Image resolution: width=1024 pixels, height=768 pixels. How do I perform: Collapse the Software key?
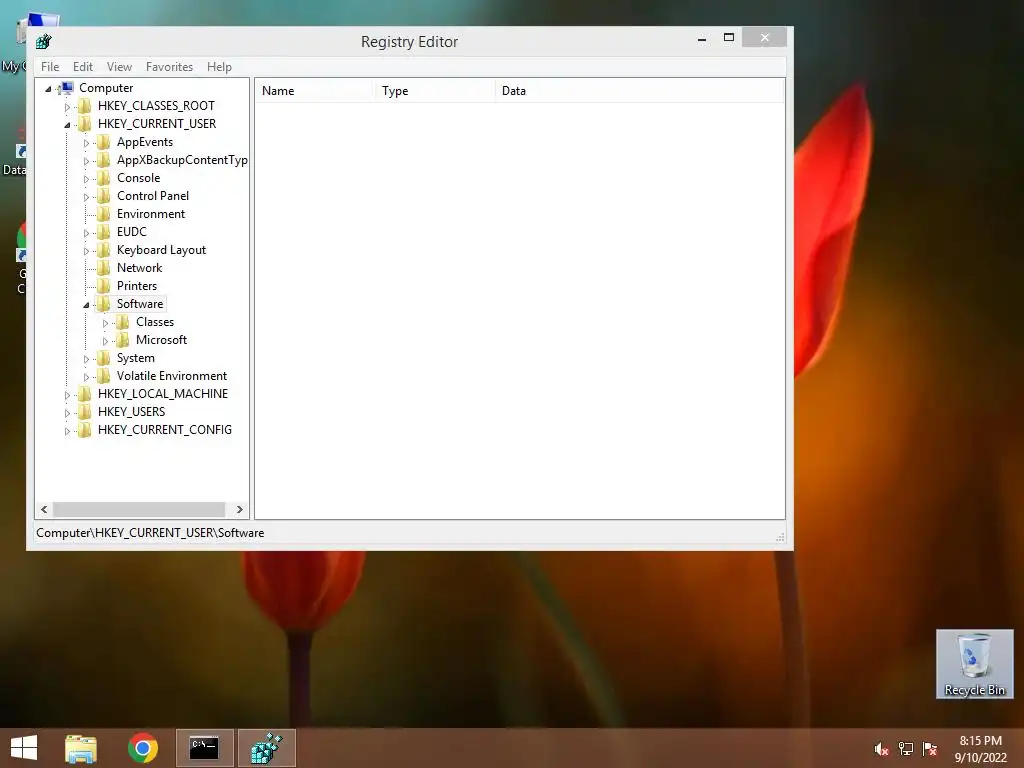tap(86, 305)
